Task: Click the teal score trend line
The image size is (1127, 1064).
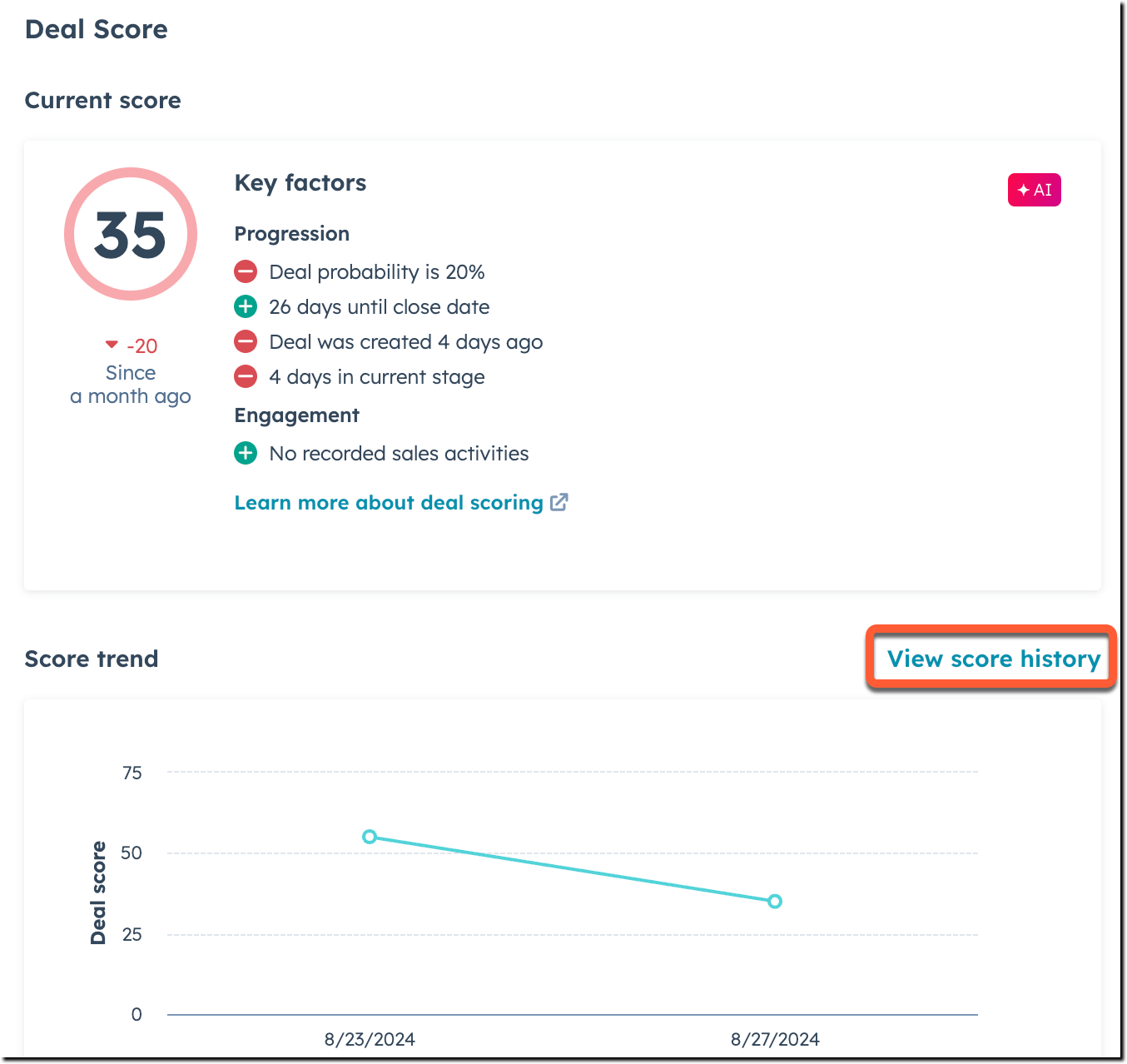Action: 573,869
